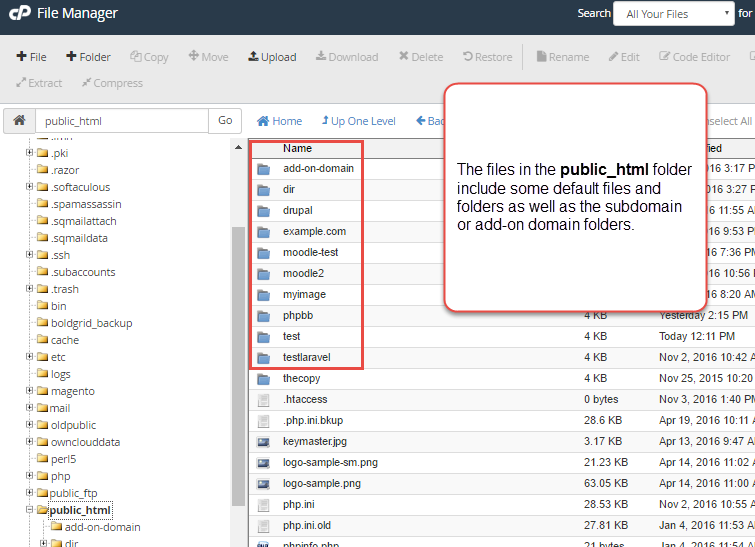Expand the etc folder in sidebar

click(30, 358)
